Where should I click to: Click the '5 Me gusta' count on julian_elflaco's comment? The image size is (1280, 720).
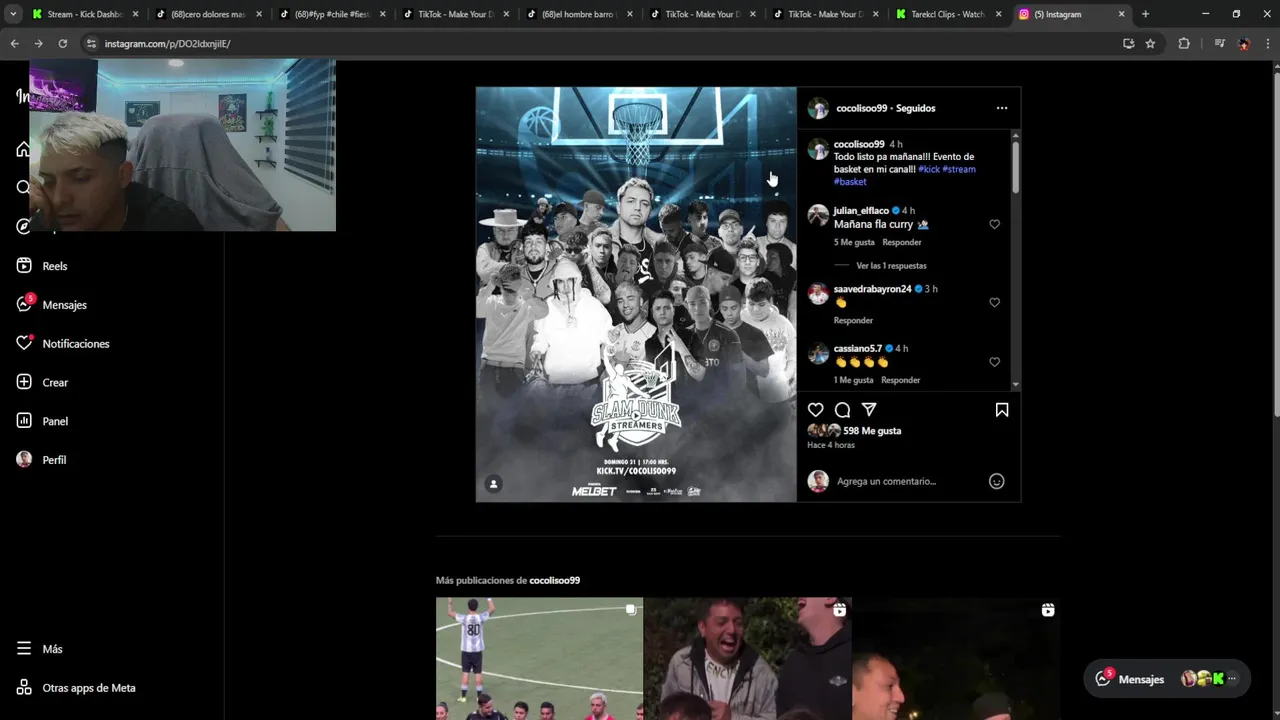click(x=854, y=242)
